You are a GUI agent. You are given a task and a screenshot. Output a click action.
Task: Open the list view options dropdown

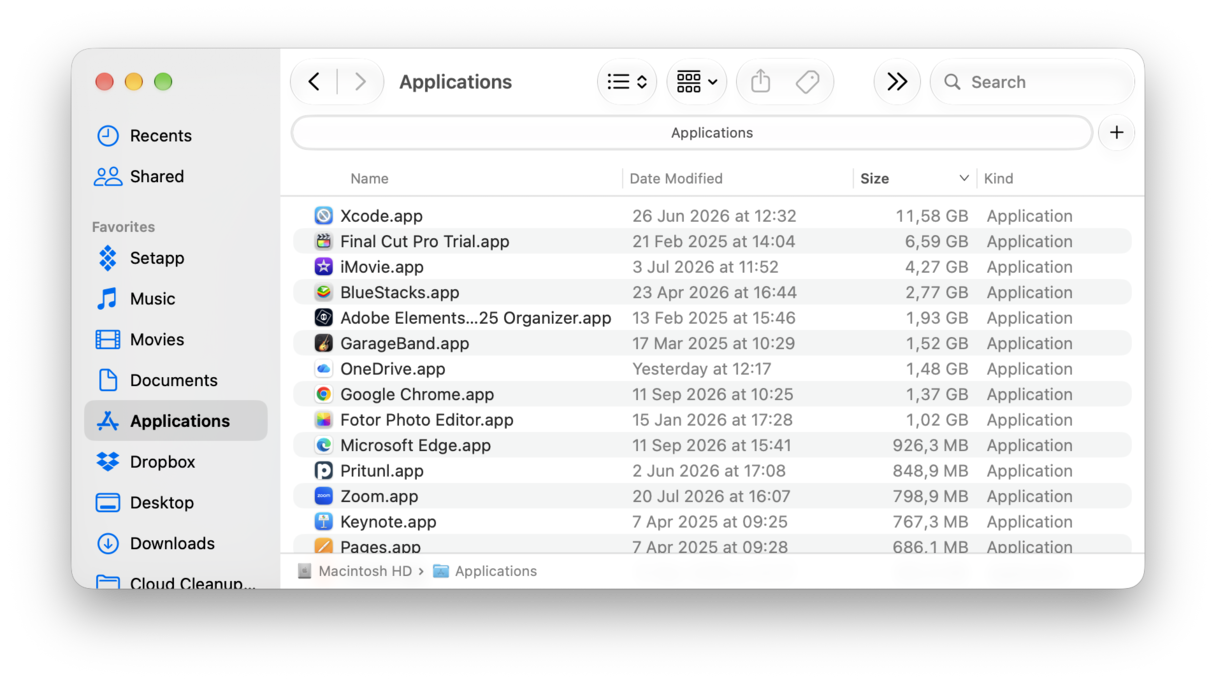[627, 82]
